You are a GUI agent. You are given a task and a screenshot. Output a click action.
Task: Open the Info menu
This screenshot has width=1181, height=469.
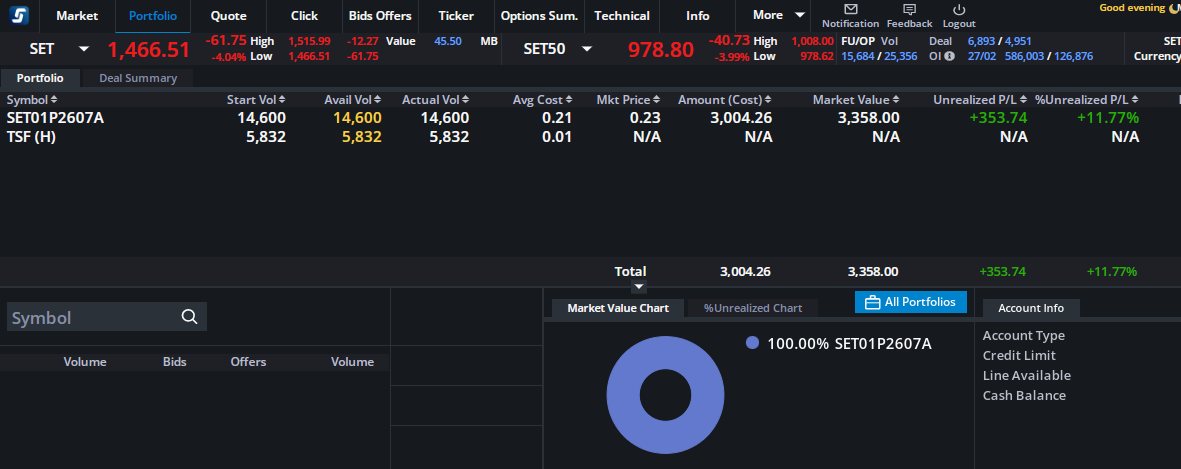click(697, 16)
